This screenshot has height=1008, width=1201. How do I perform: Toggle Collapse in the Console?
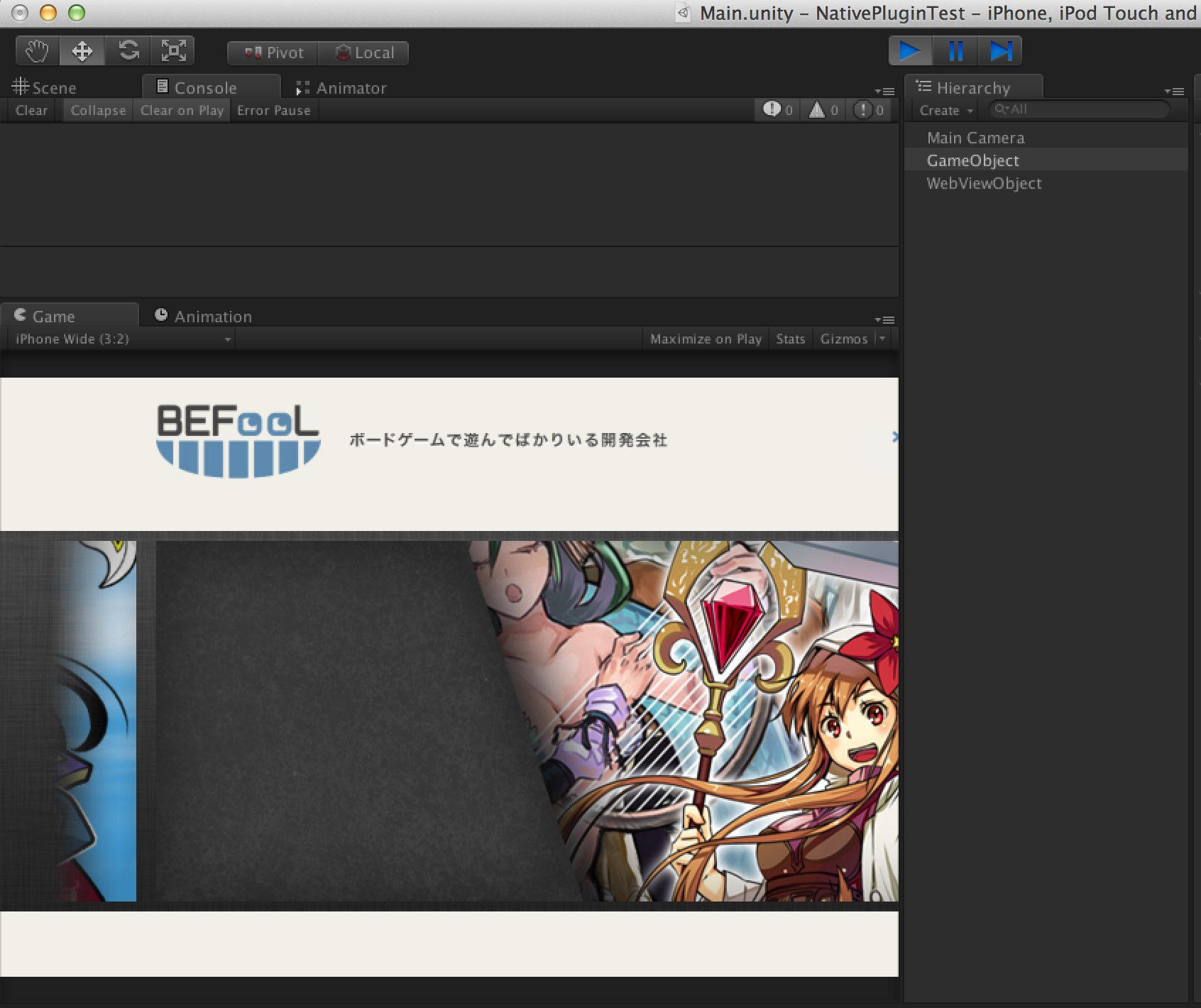click(x=98, y=111)
